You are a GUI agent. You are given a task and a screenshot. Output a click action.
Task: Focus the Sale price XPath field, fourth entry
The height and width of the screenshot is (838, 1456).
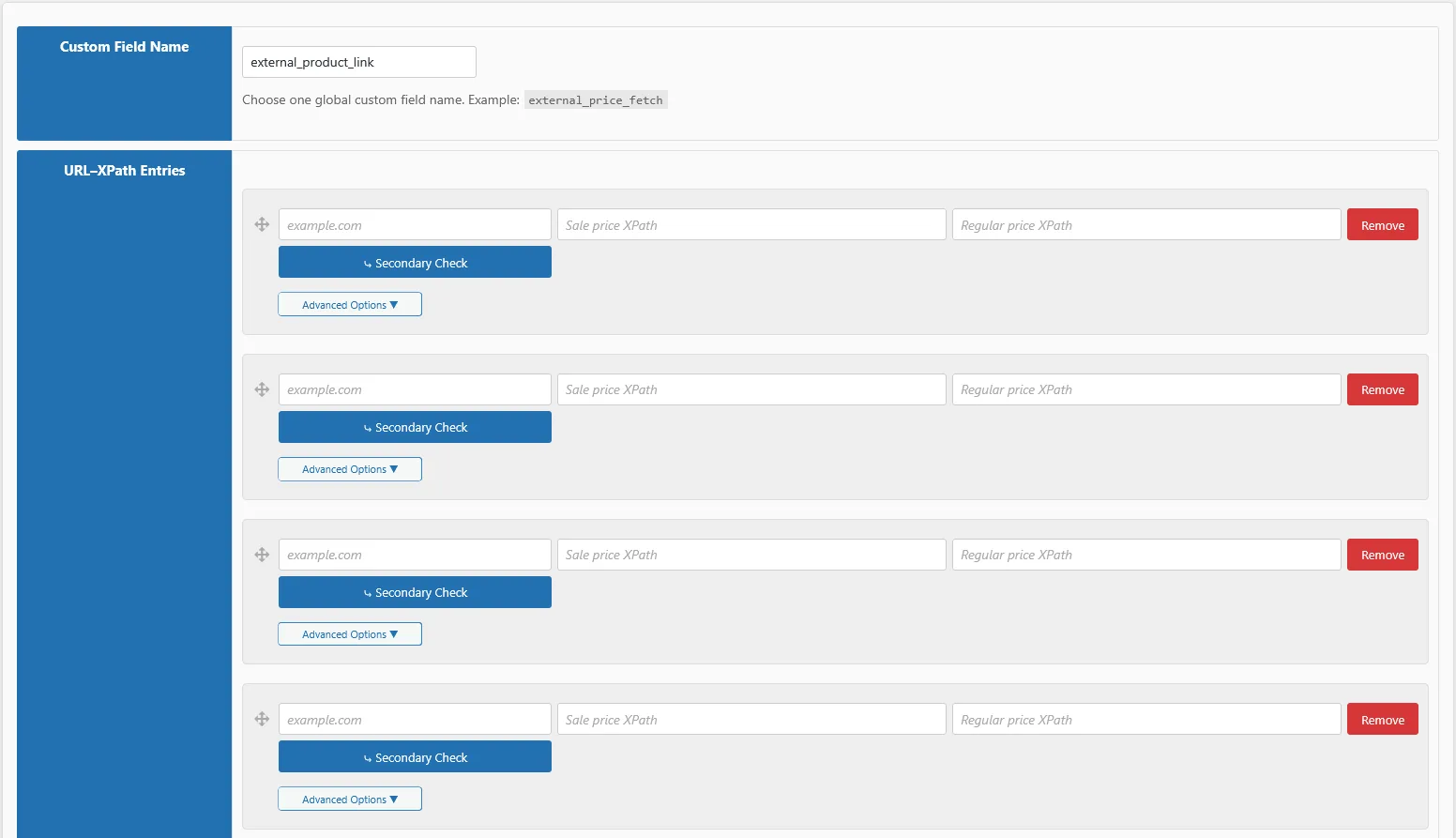tap(751, 719)
